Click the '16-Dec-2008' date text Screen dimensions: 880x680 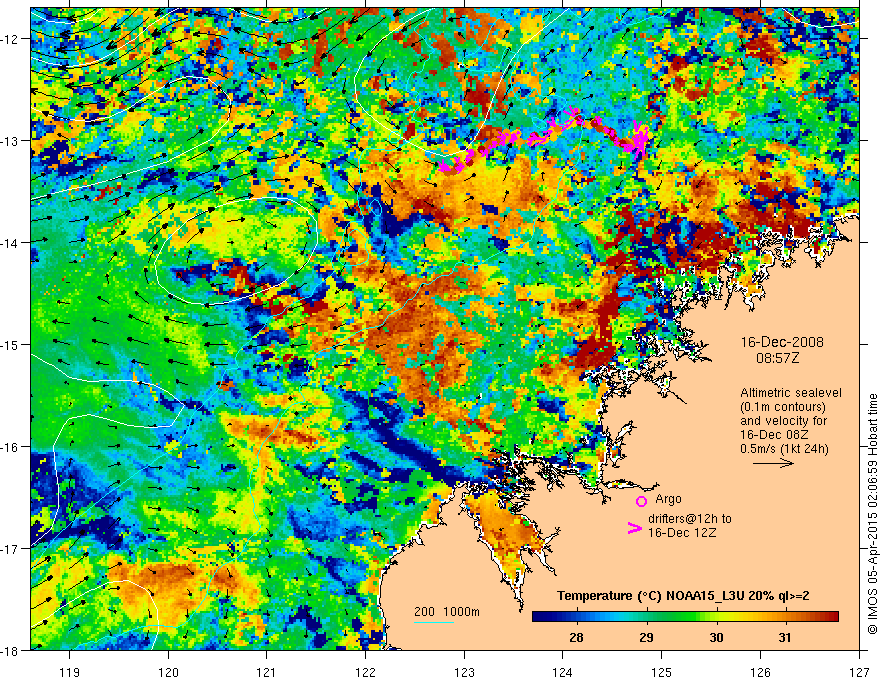(782, 342)
